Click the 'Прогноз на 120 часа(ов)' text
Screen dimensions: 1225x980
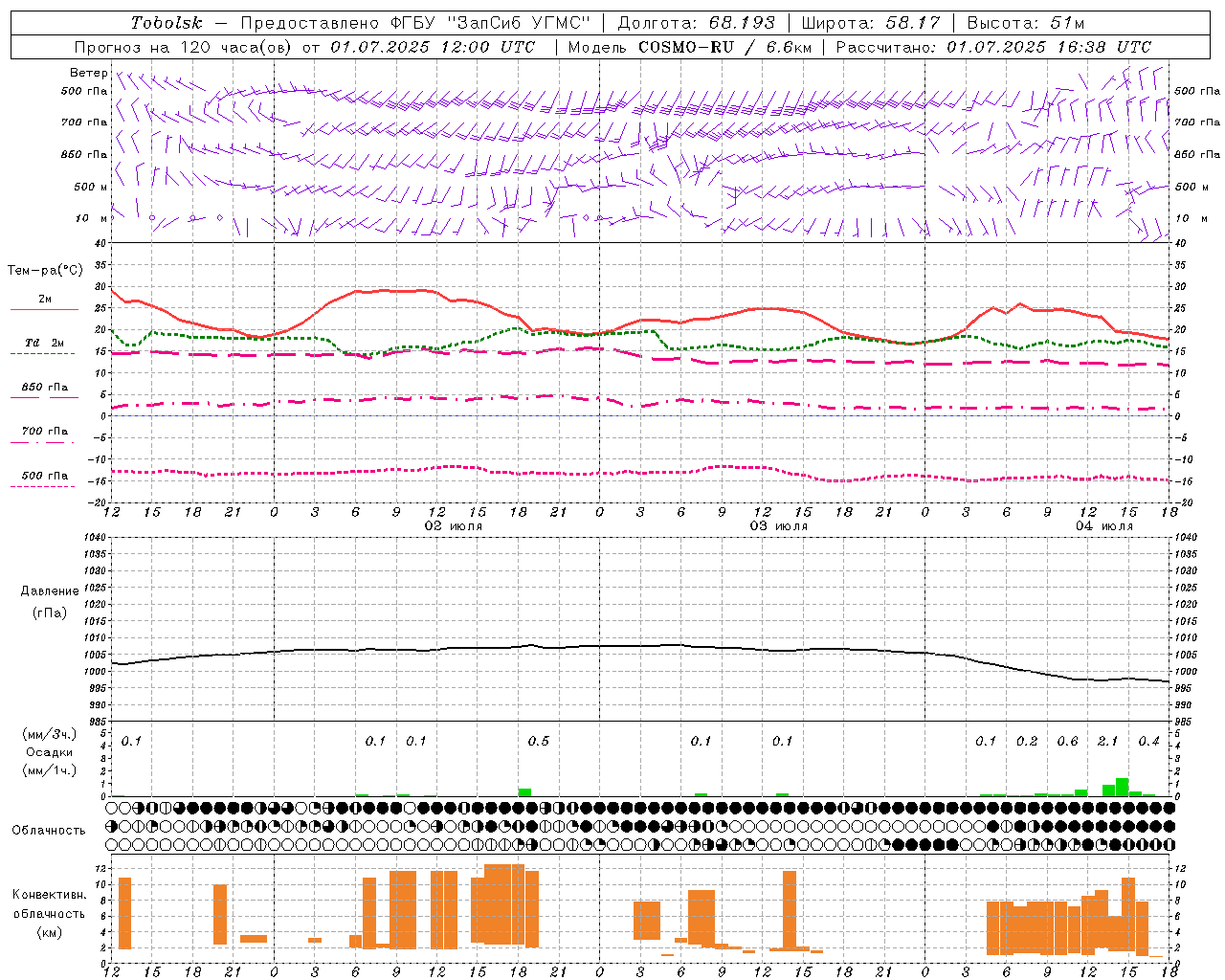(185, 47)
